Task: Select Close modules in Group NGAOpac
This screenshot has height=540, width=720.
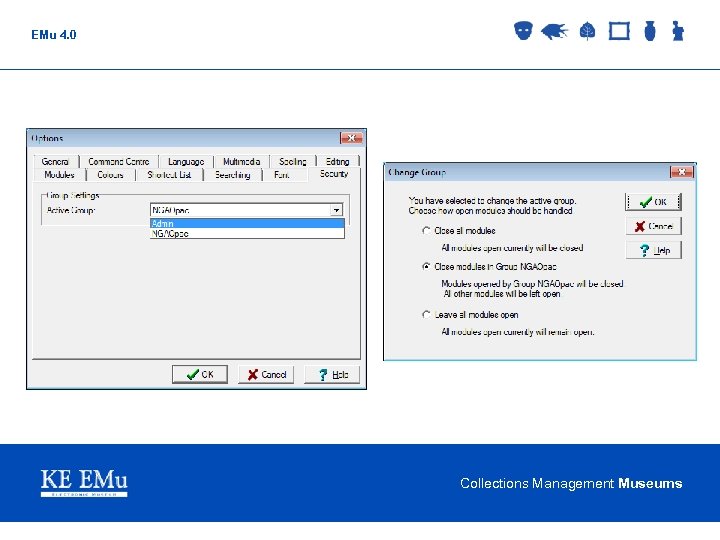Action: click(x=489, y=266)
